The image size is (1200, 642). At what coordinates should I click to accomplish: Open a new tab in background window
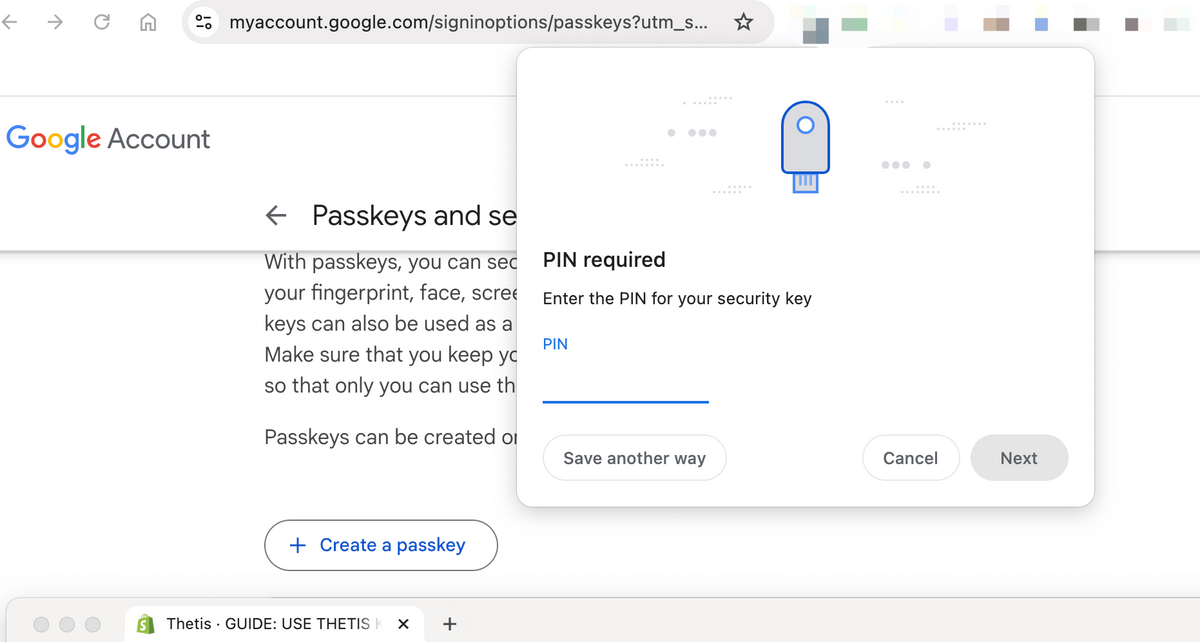[450, 624]
